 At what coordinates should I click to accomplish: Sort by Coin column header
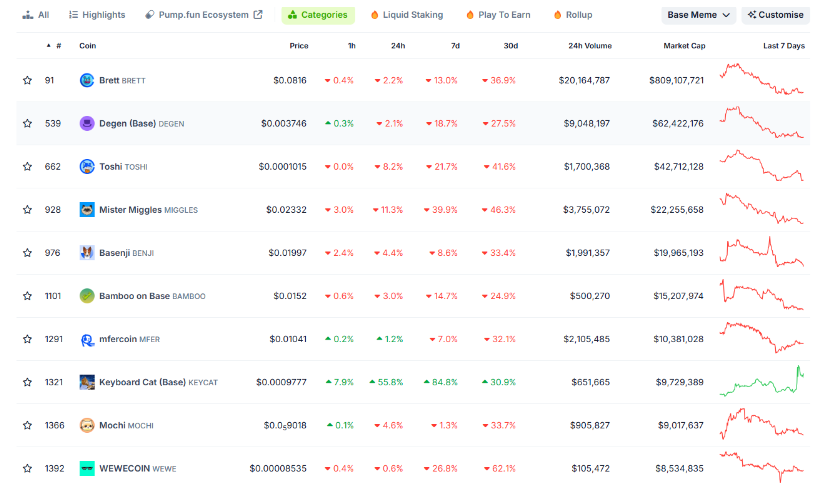tap(87, 46)
